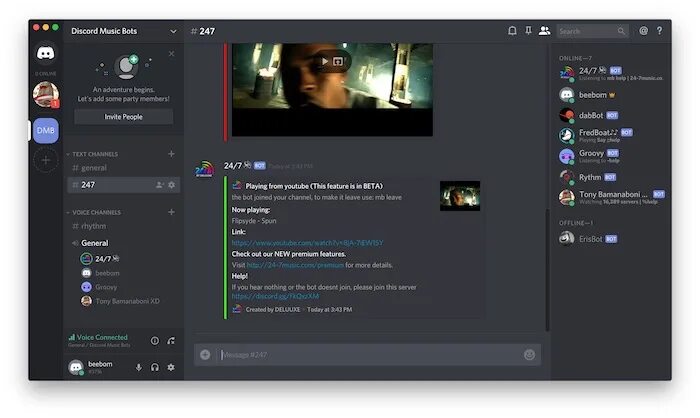This screenshot has height=418, width=700.
Task: Open Discord home via logo icon
Action: (46, 54)
